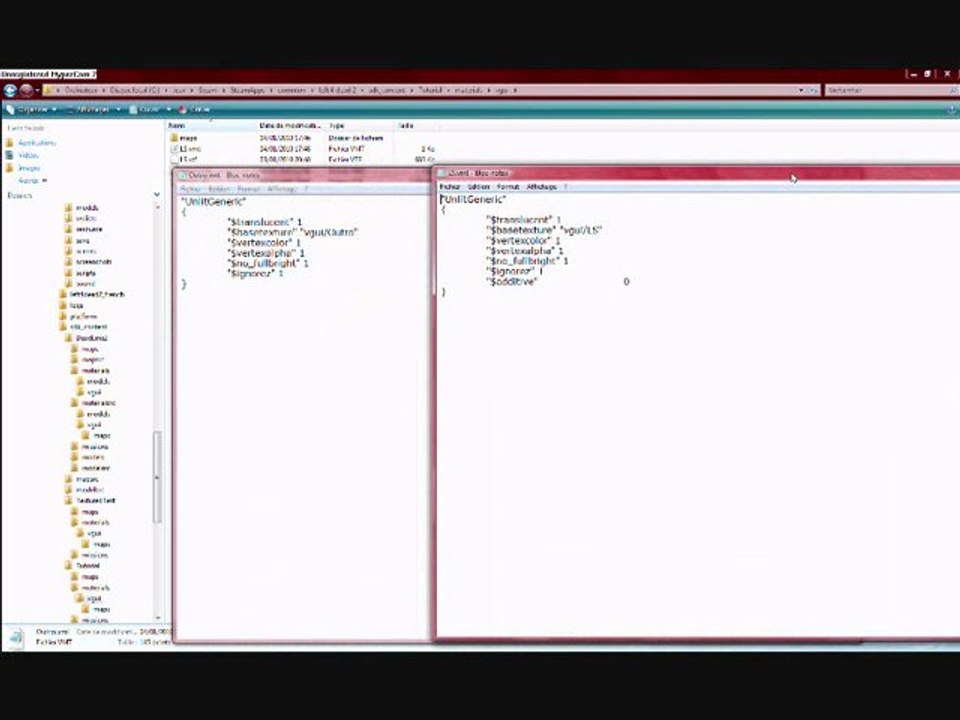960x720 pixels.
Task: Sort files by the Nom column header
Action: click(211, 126)
